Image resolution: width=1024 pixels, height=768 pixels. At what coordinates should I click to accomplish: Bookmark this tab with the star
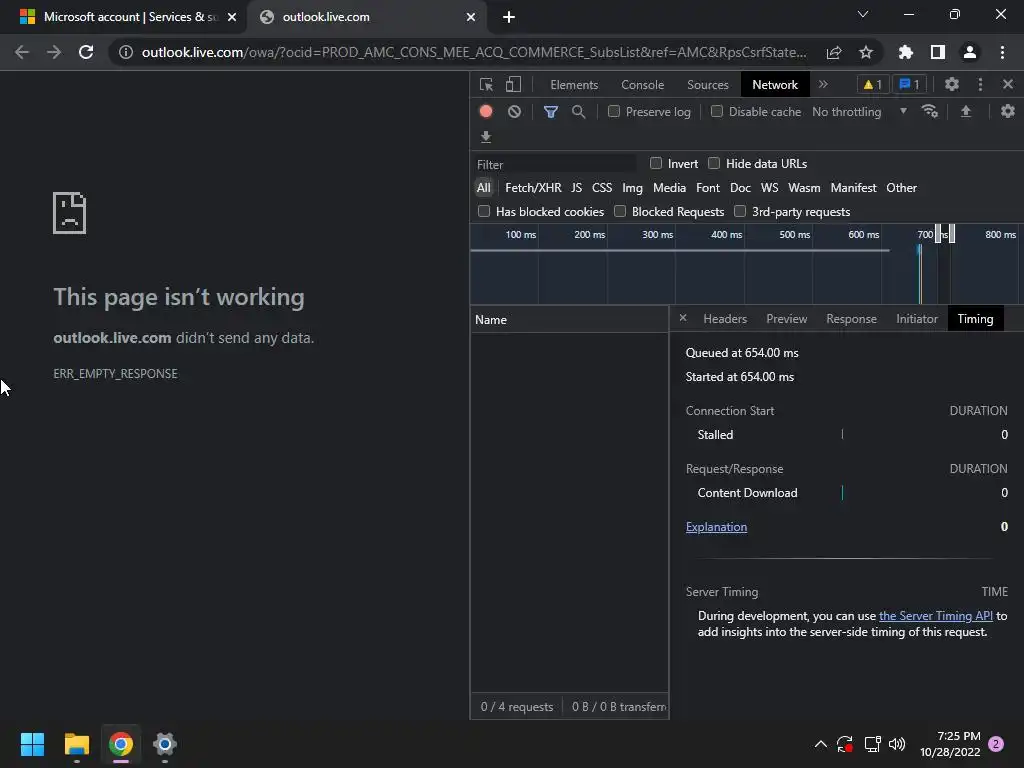[866, 52]
